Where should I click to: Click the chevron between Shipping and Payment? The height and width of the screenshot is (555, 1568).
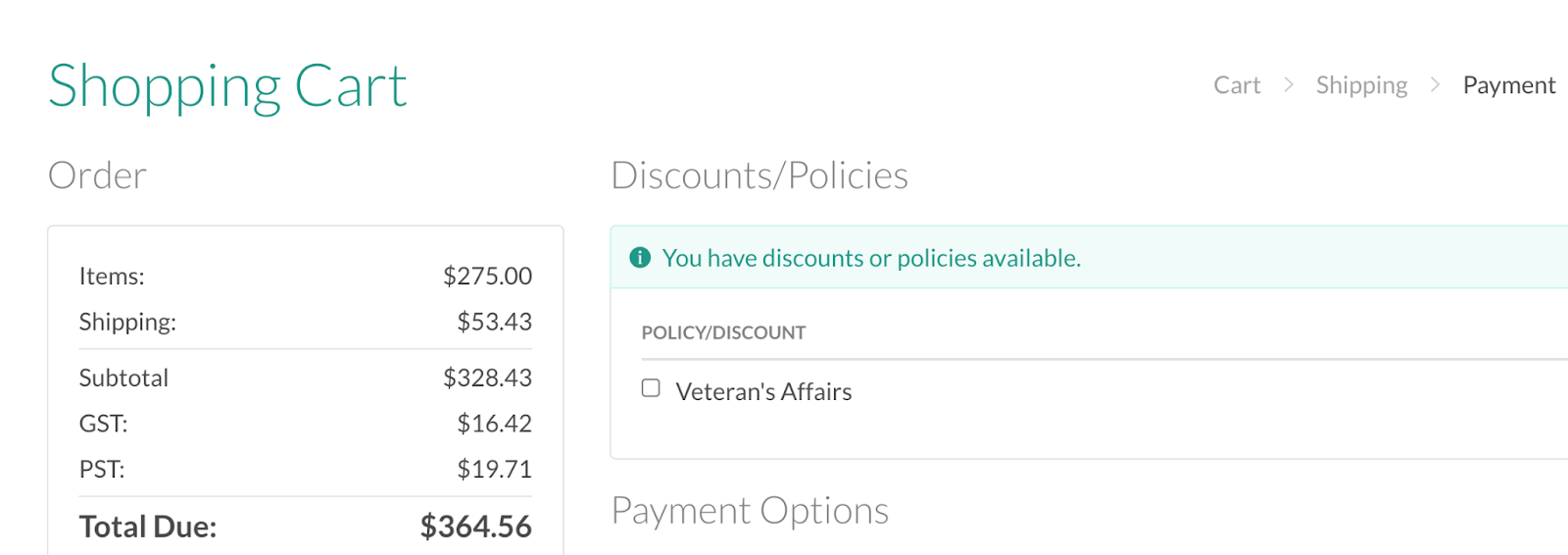point(1435,85)
